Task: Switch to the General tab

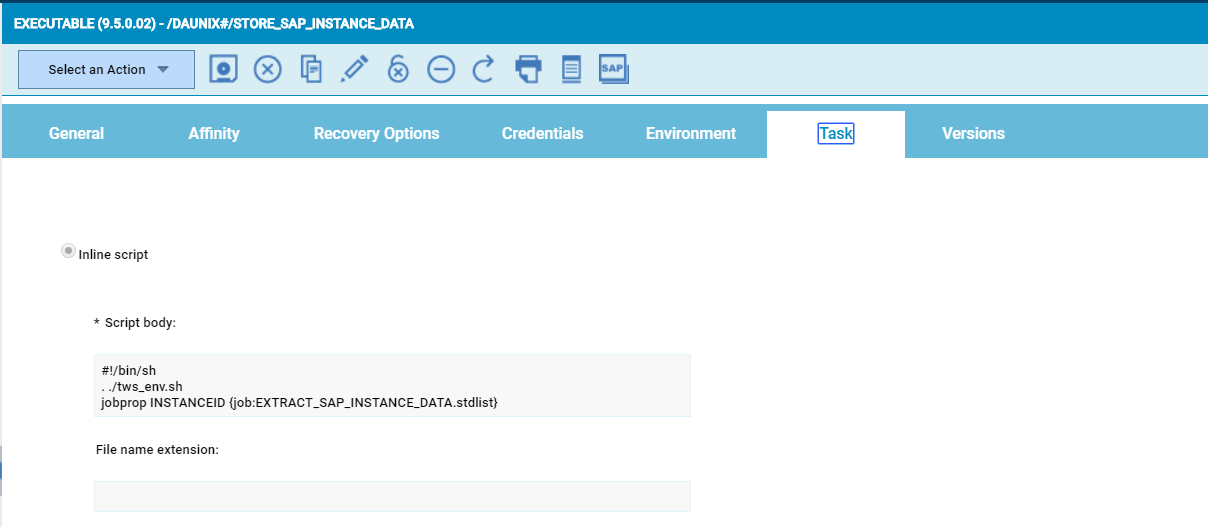Action: pyautogui.click(x=76, y=134)
